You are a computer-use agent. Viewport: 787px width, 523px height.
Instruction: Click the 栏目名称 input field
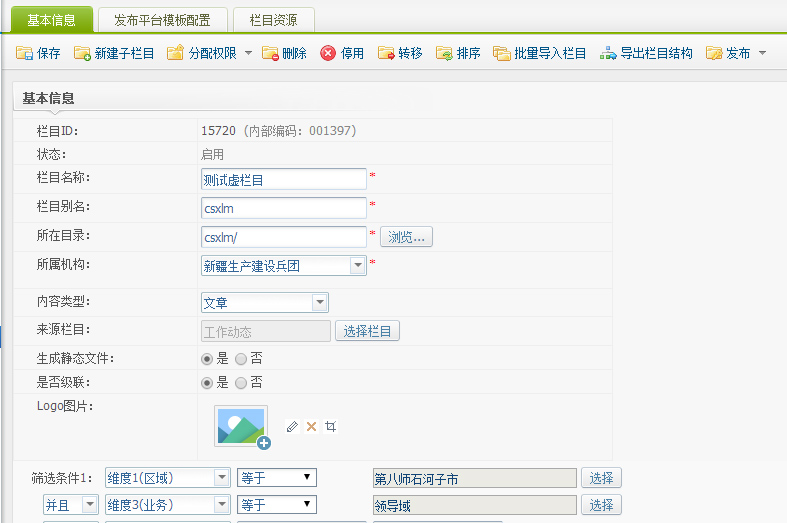coord(283,179)
